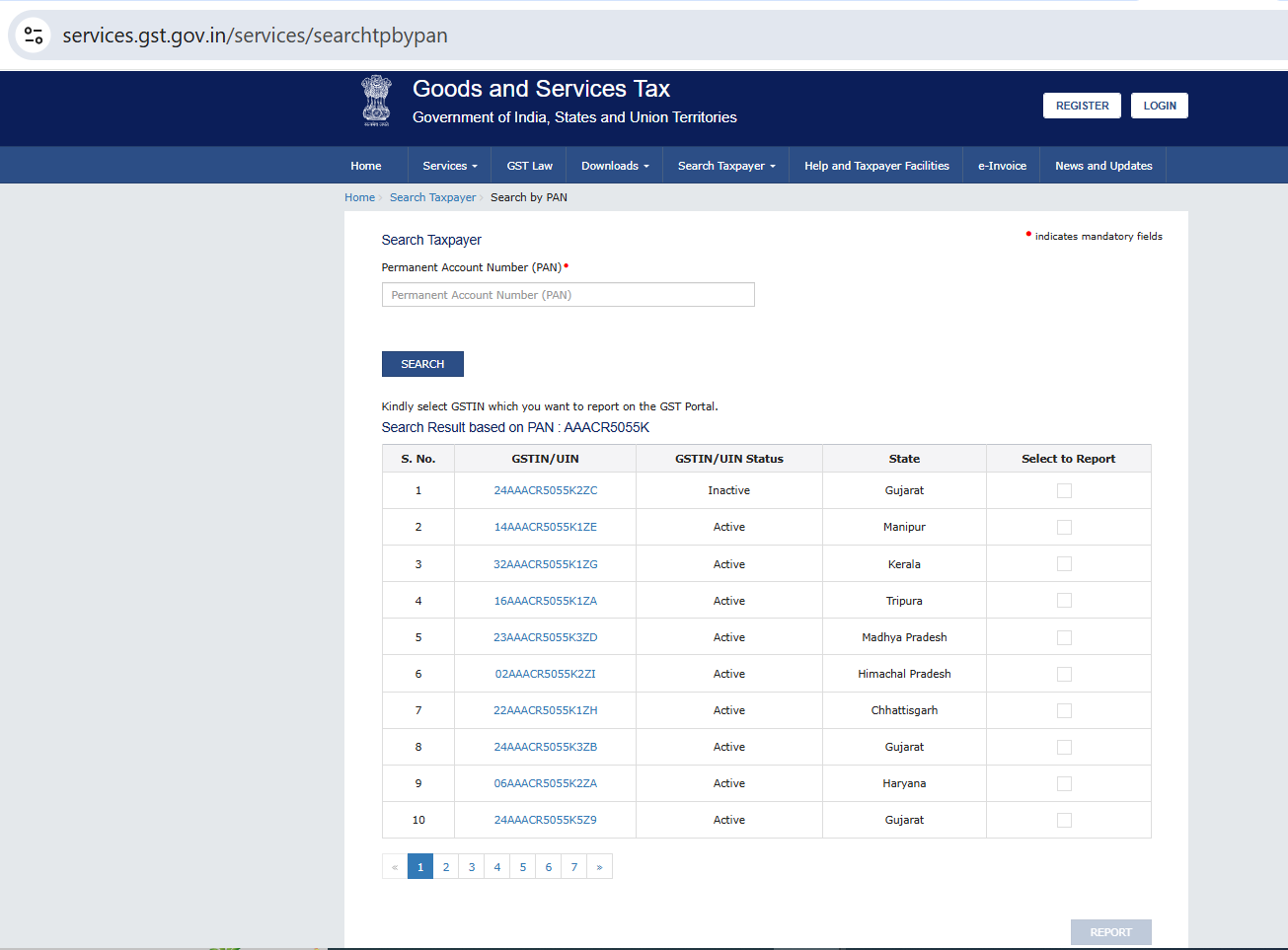The image size is (1288, 950).
Task: Click the Home breadcrumb link
Action: [x=359, y=197]
